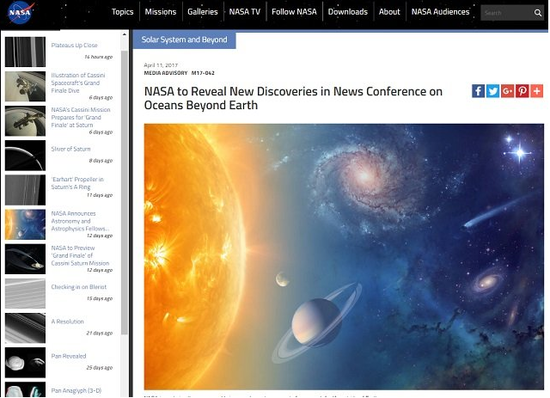This screenshot has width=550, height=398.
Task: Click the NASA logo icon
Action: [20, 13]
